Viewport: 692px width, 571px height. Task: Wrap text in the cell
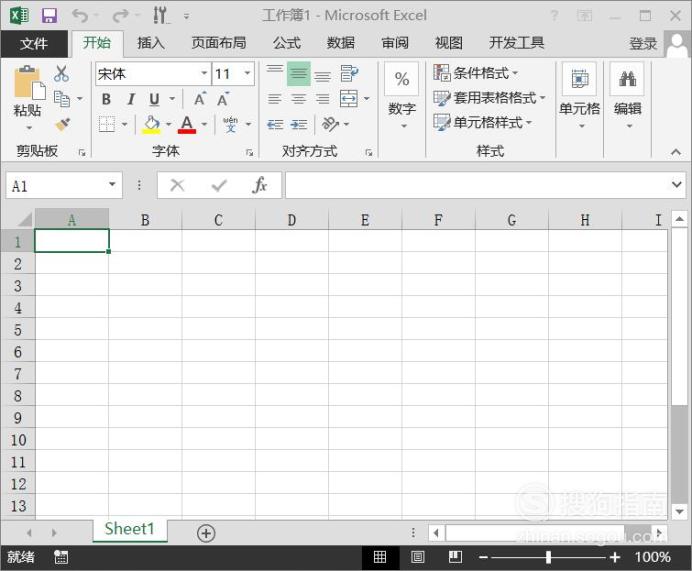349,74
